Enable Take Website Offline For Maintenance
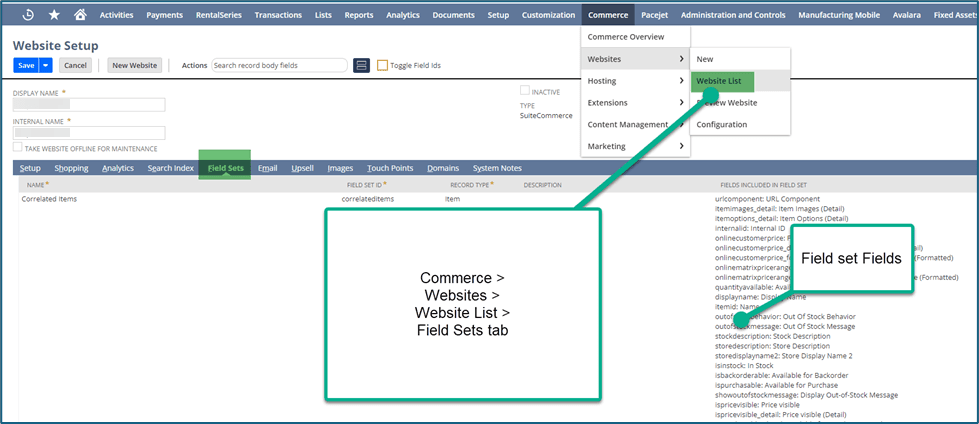Viewport: 979px width, 424px height. [17, 148]
